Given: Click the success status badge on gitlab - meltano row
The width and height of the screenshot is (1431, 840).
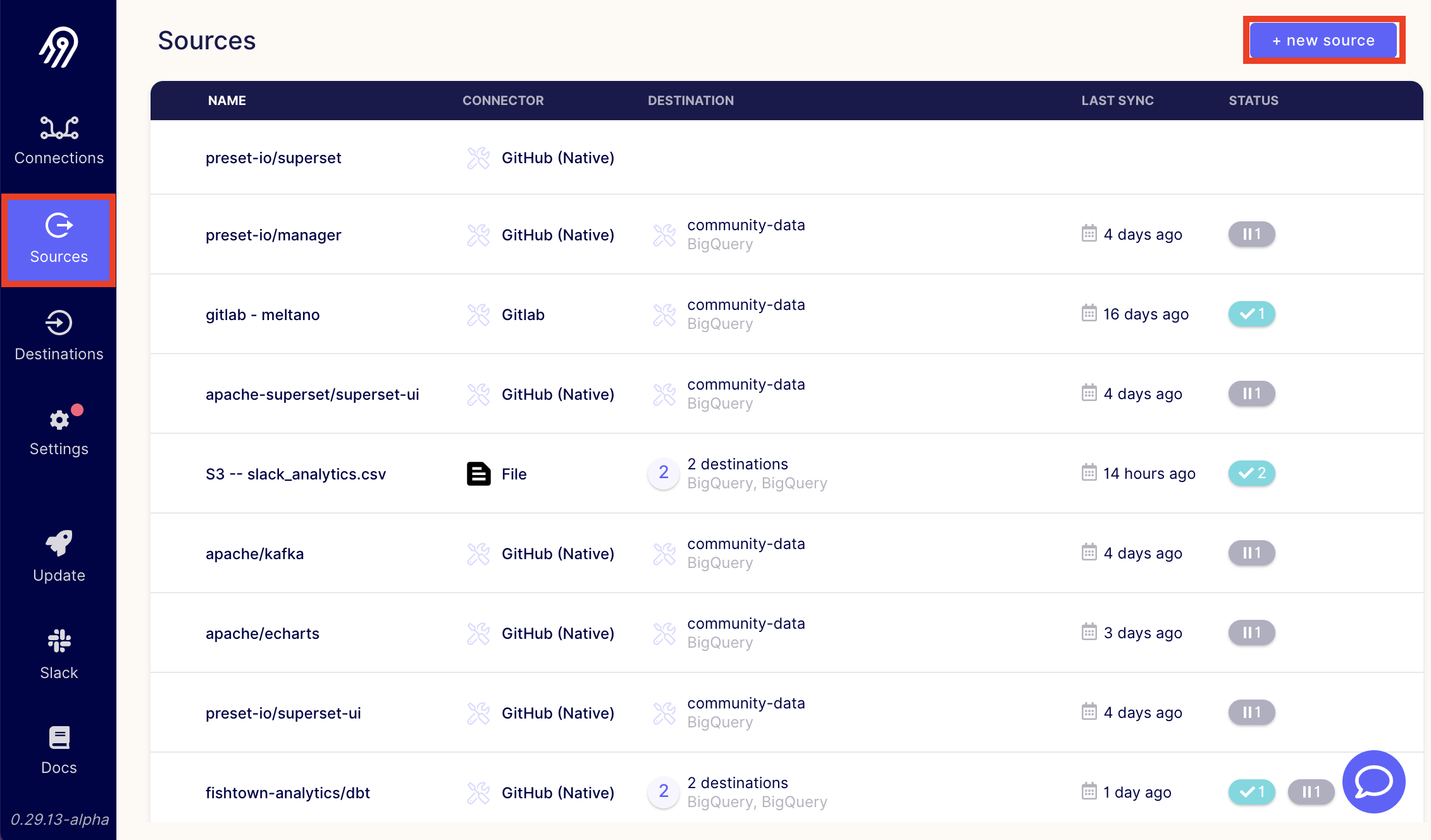Looking at the screenshot, I should (1251, 314).
